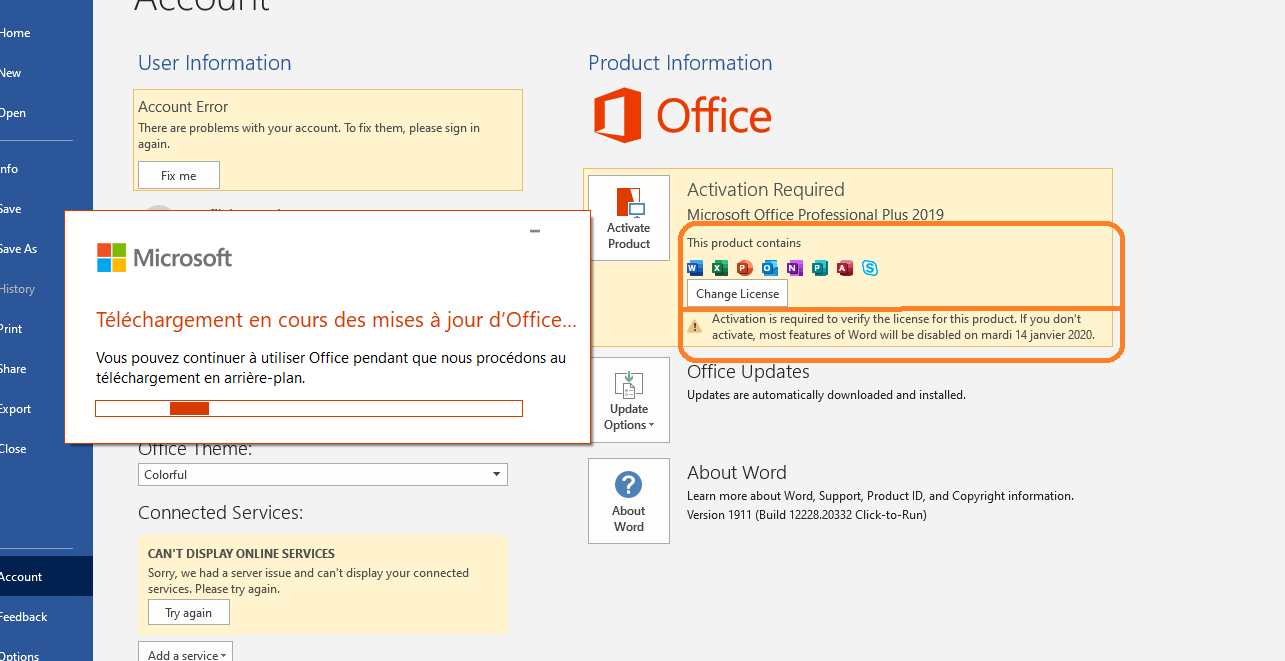Click the yellow activation warning triangle icon
Viewport: 1285px width, 661px height.
[x=694, y=326]
